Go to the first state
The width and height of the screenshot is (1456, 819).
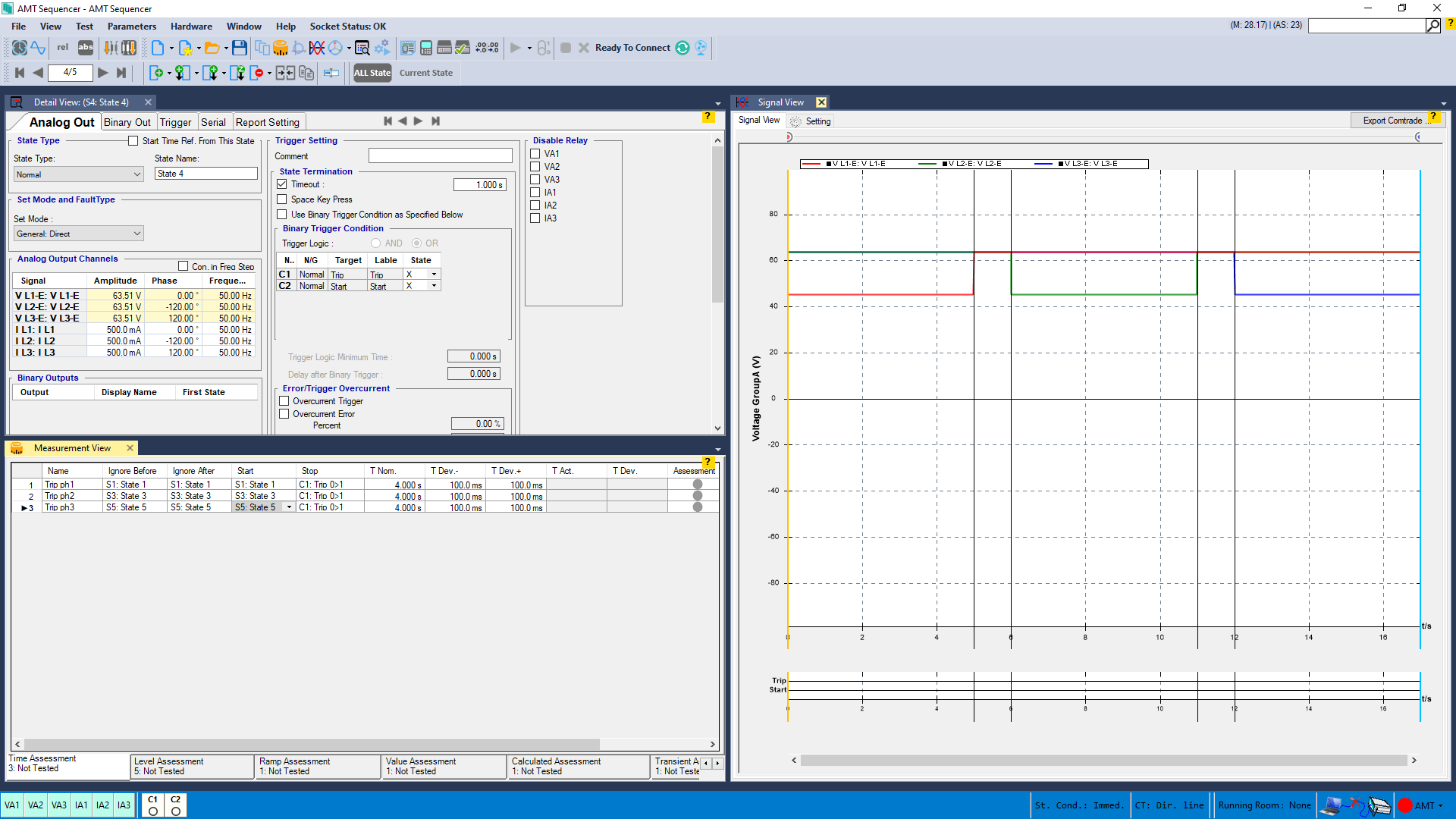coord(20,73)
